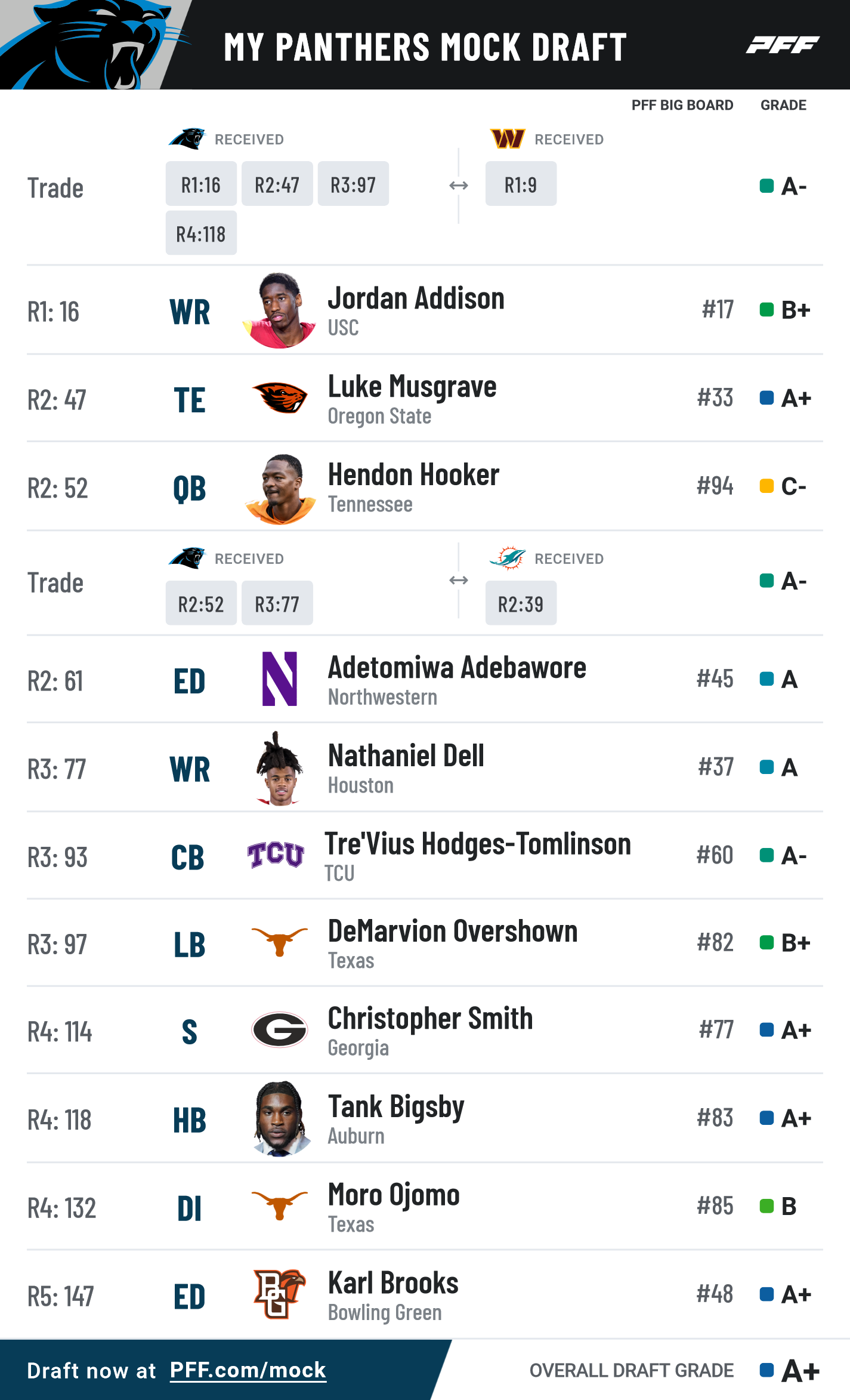Image resolution: width=850 pixels, height=1400 pixels.
Task: Click the Georgia G logo
Action: point(280,1029)
